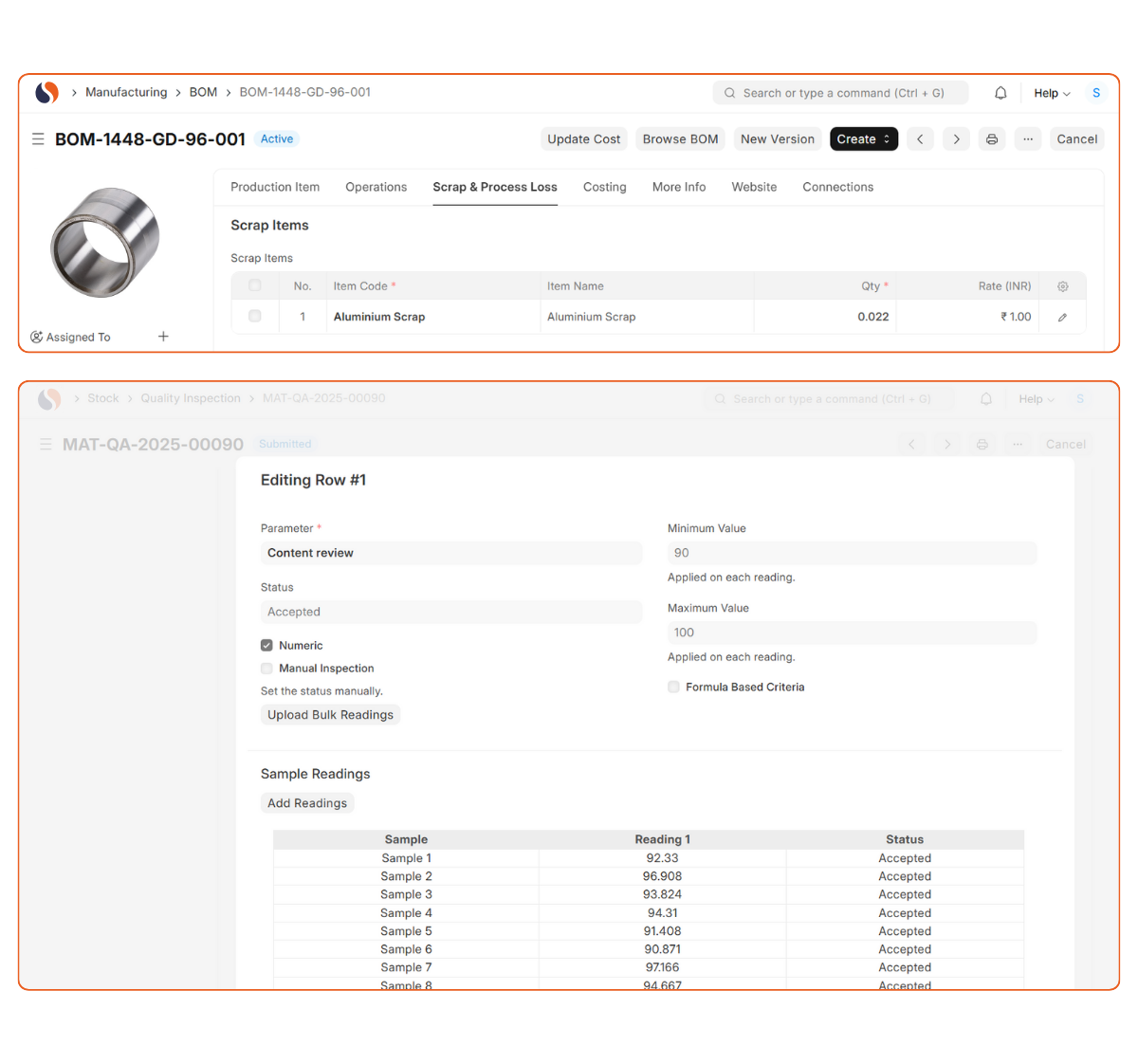1138x1064 pixels.
Task: Open the three-dots more options menu for the BOM
Action: click(1028, 139)
